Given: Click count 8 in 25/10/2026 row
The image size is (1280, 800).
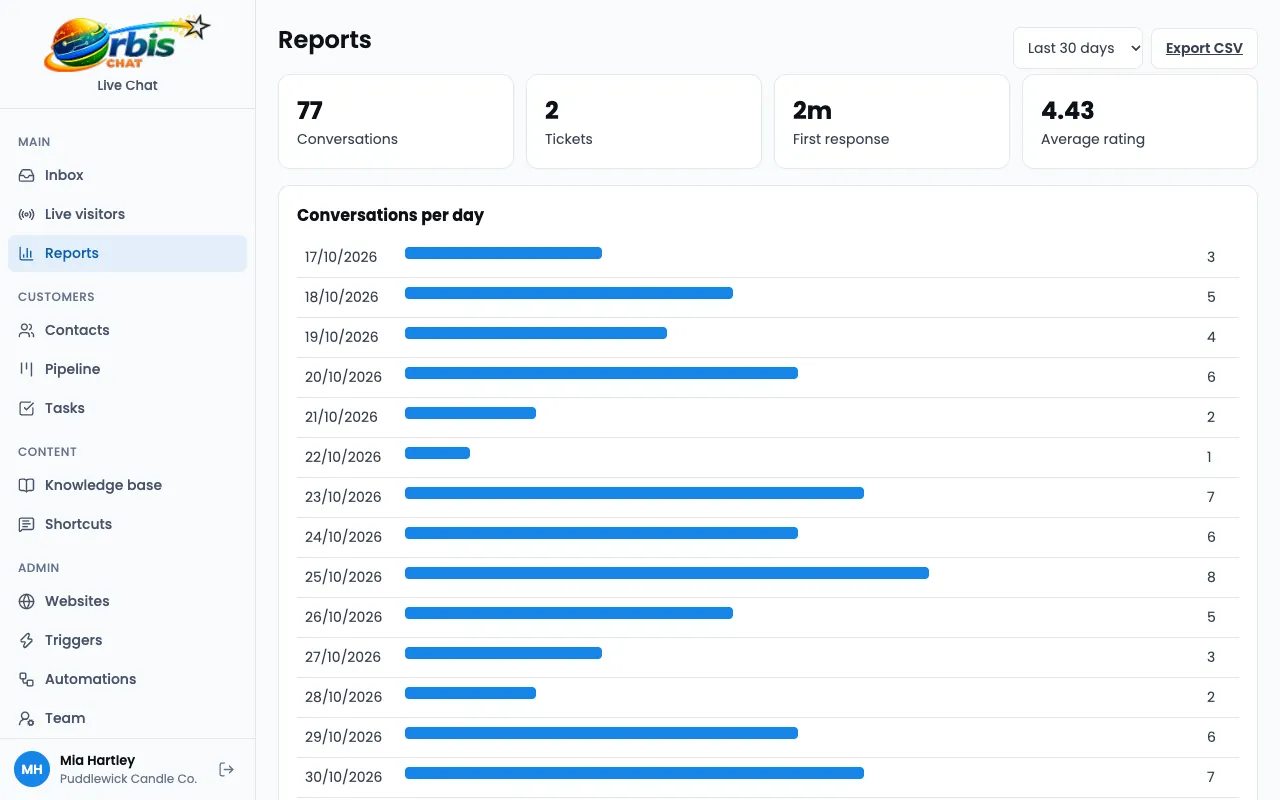Looking at the screenshot, I should tap(1211, 577).
